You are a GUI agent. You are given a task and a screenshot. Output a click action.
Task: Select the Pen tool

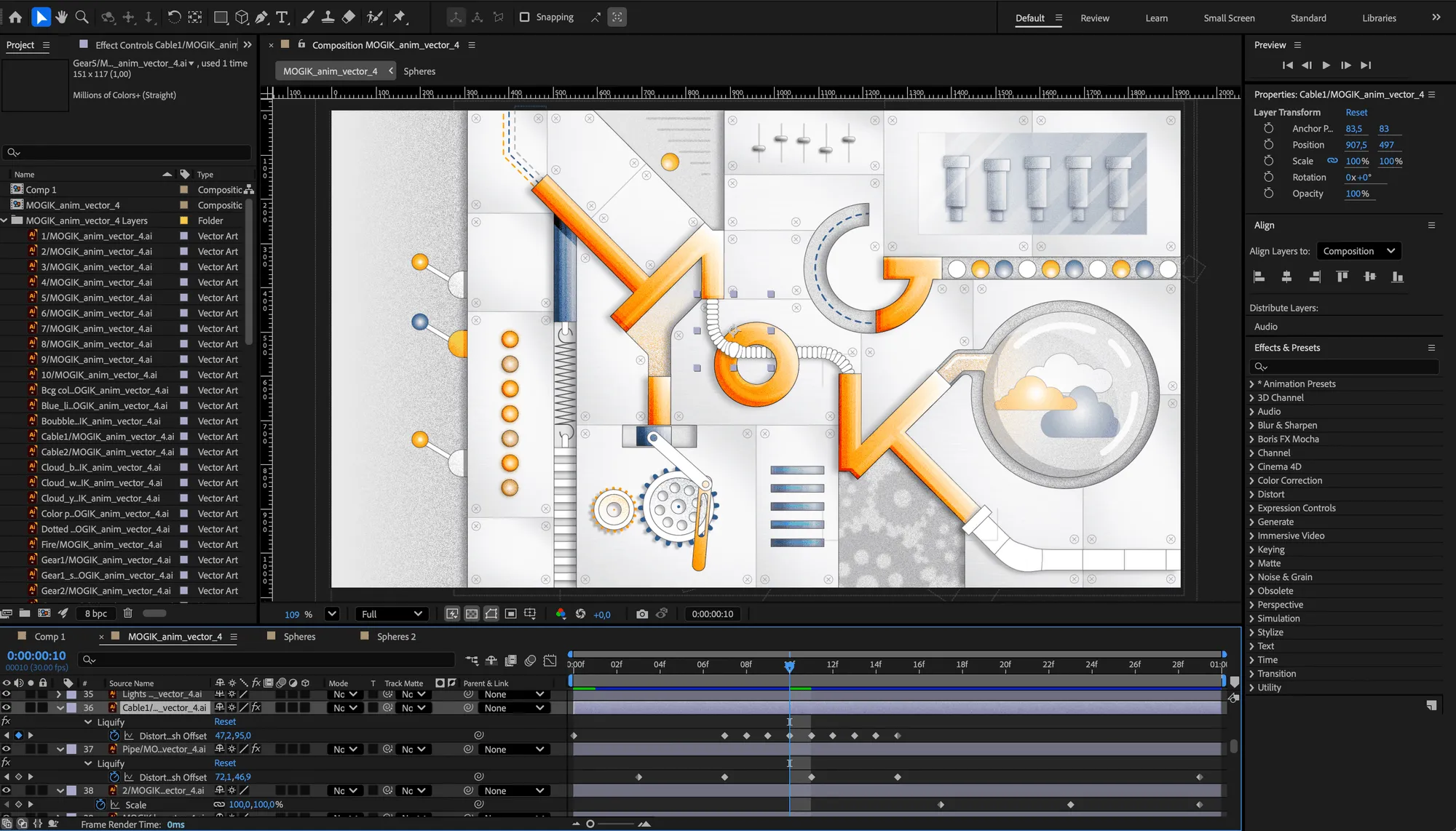click(262, 17)
